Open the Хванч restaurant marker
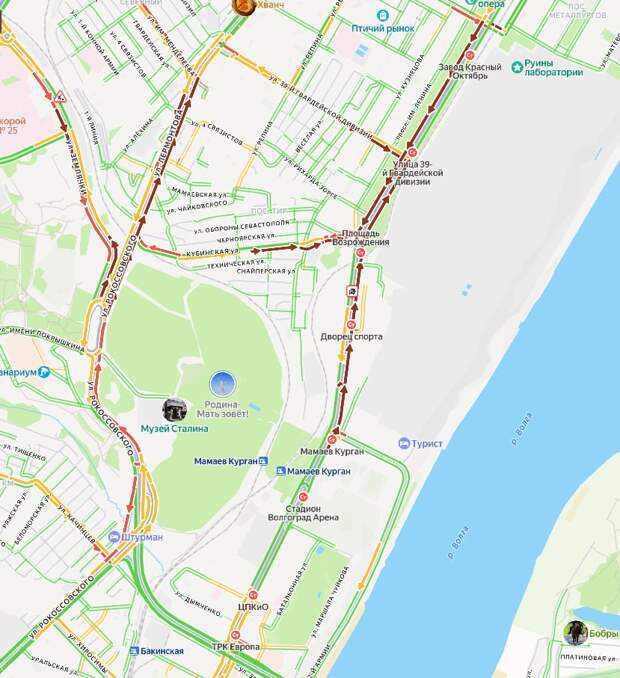Viewport: 620px width, 678px height. [x=244, y=6]
